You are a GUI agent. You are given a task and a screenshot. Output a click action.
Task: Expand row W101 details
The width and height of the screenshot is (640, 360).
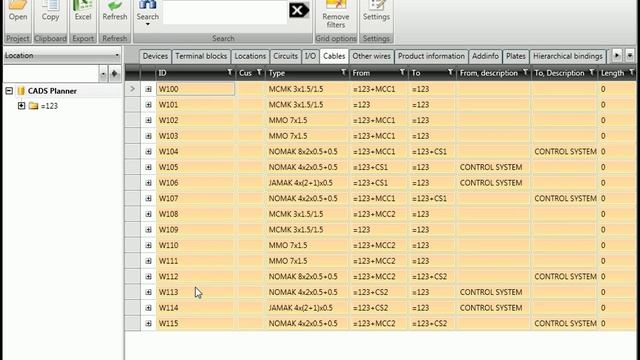149,105
